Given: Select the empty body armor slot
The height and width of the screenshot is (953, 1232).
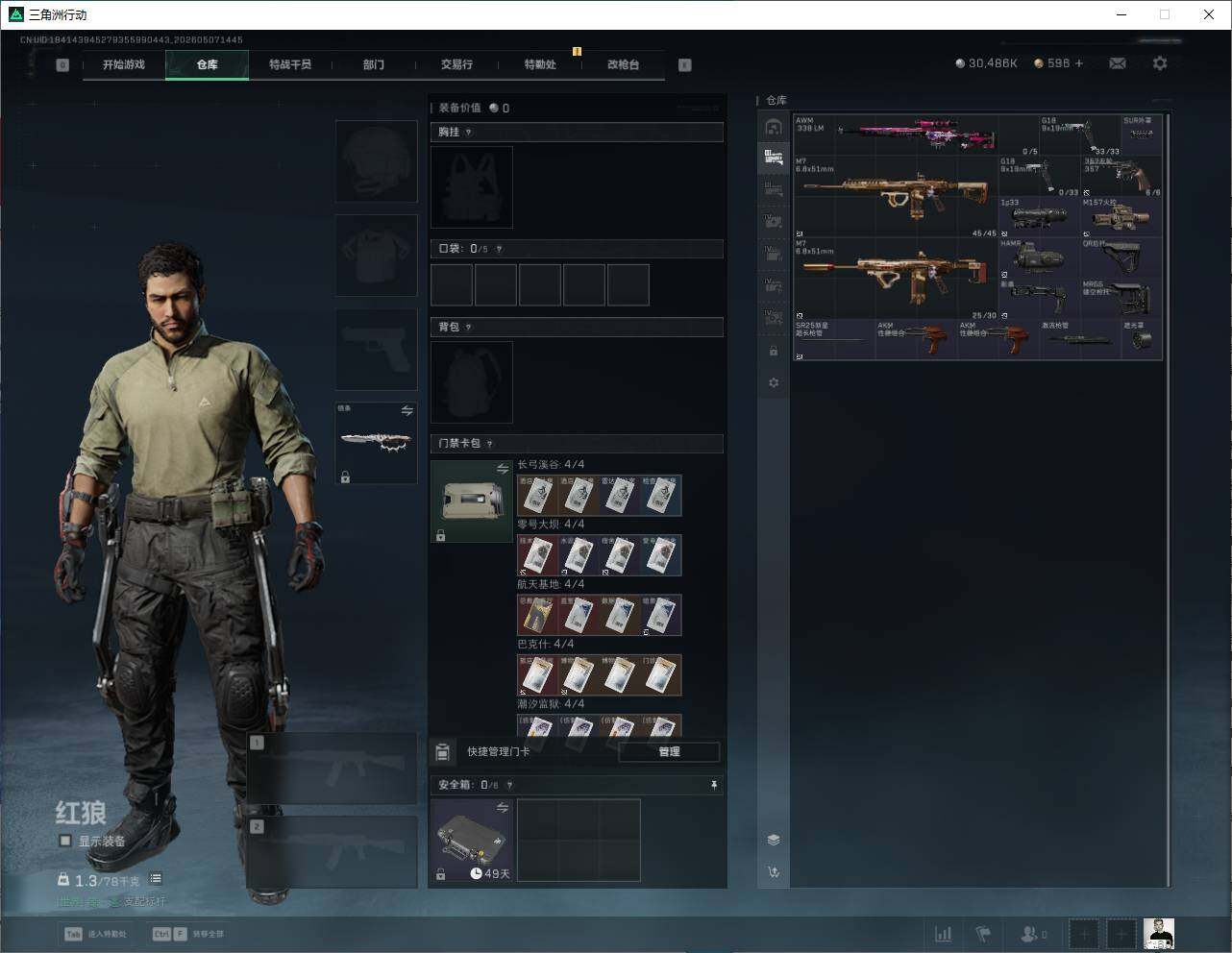Looking at the screenshot, I should tap(376, 255).
